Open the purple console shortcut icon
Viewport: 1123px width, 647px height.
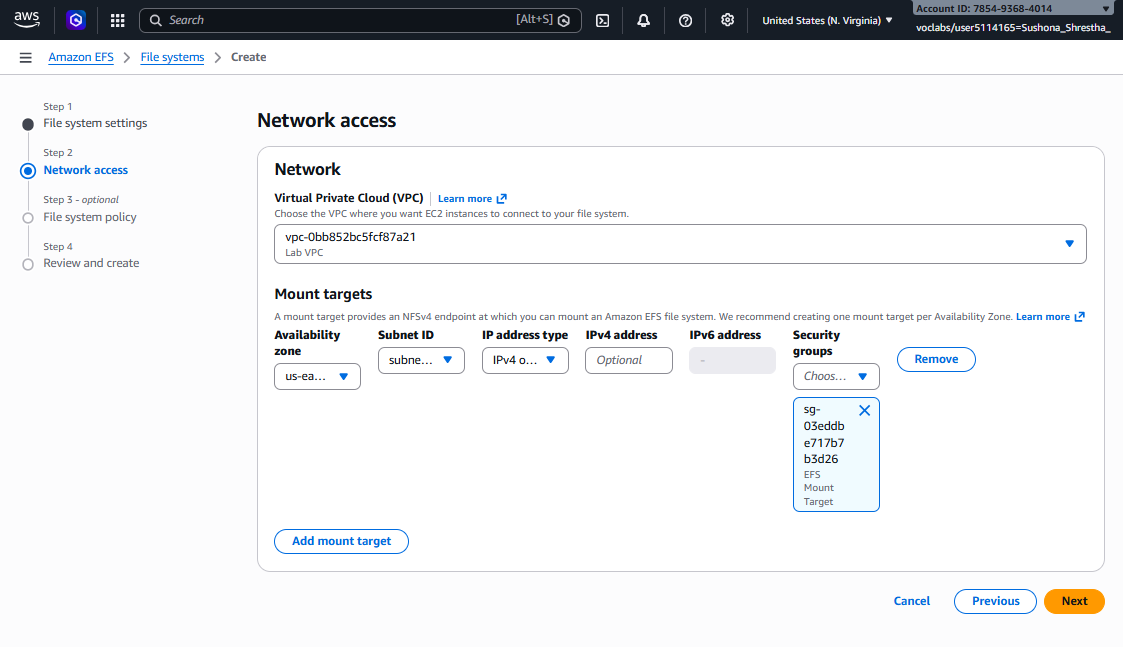(76, 20)
